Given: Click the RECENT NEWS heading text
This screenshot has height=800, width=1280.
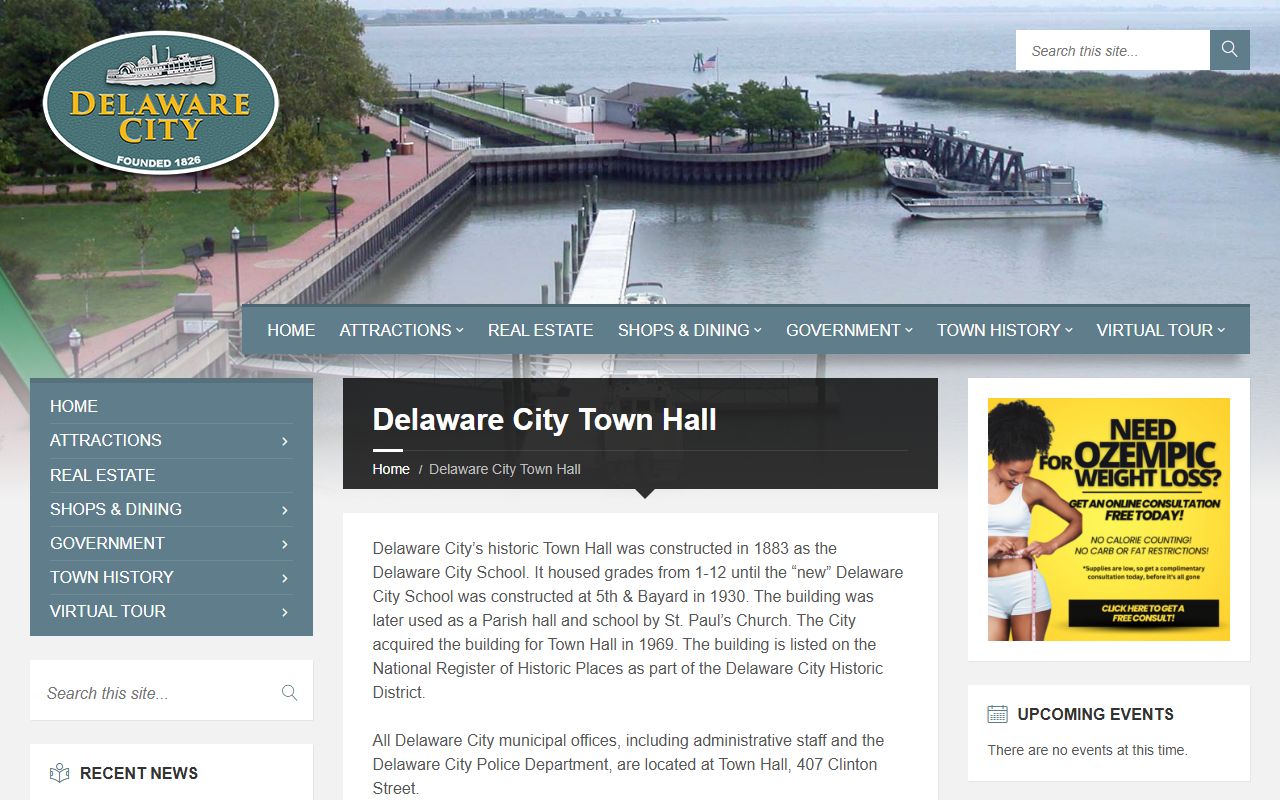Looking at the screenshot, I should pyautogui.click(x=139, y=773).
